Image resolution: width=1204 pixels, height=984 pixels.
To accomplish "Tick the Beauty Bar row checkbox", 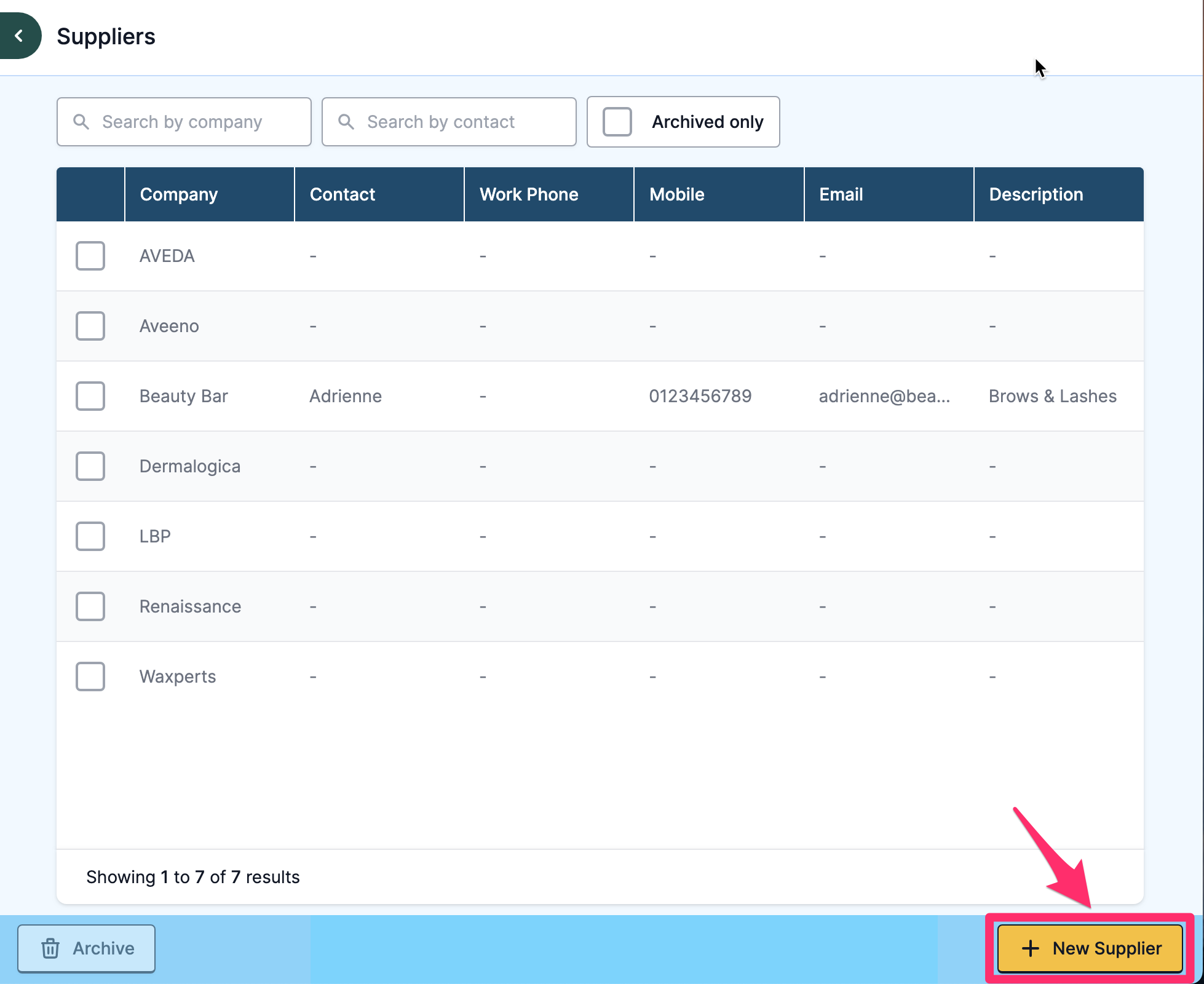I will click(x=90, y=396).
